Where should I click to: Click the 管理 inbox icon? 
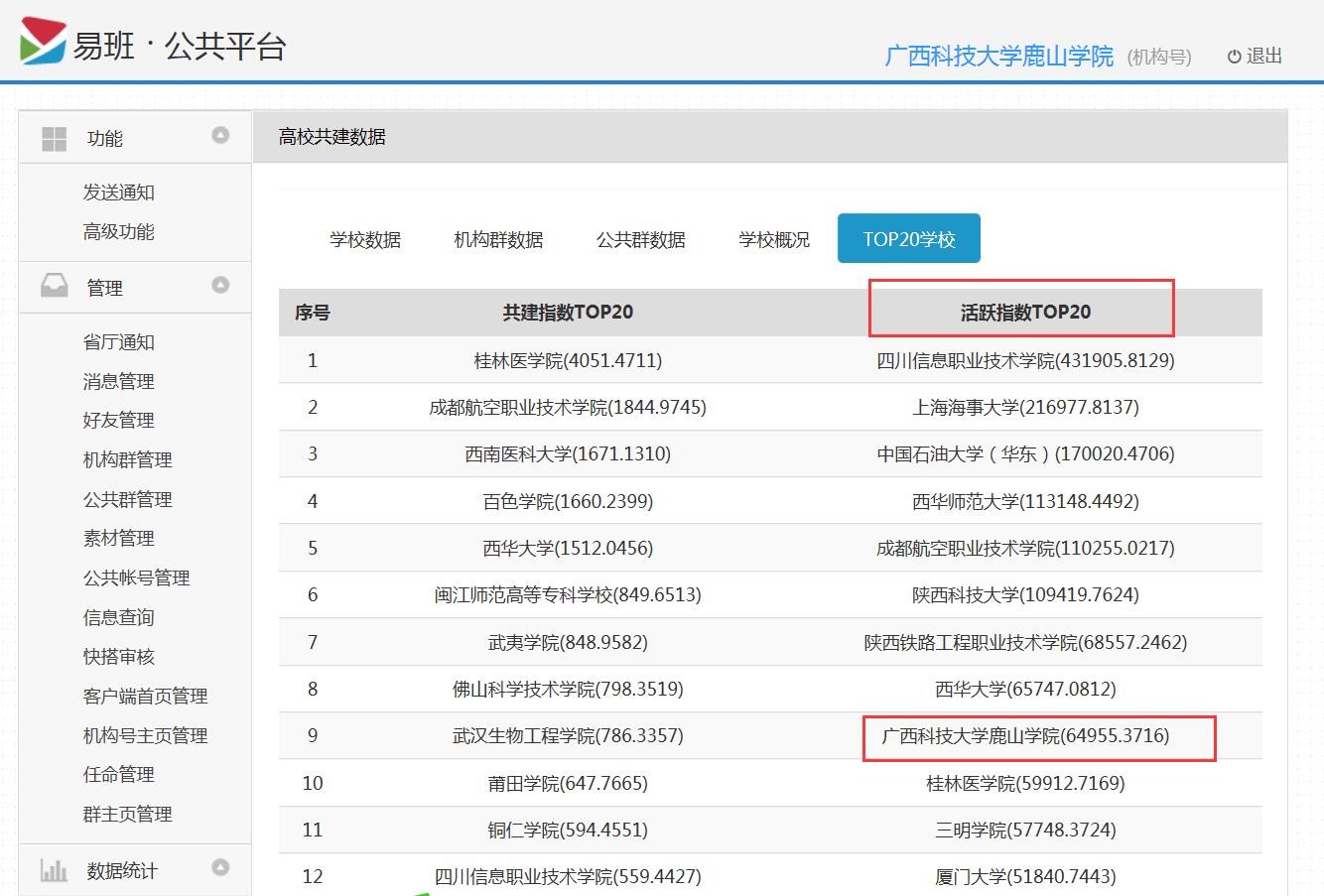54,287
